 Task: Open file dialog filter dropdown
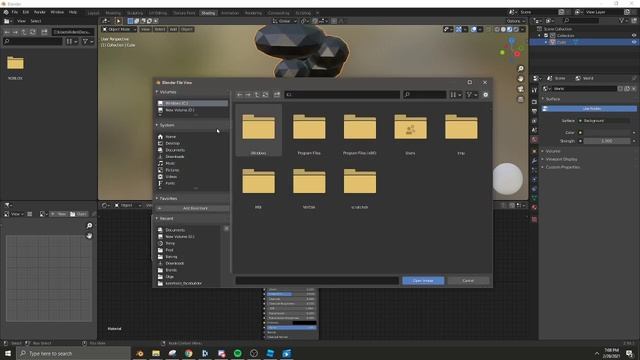point(471,95)
